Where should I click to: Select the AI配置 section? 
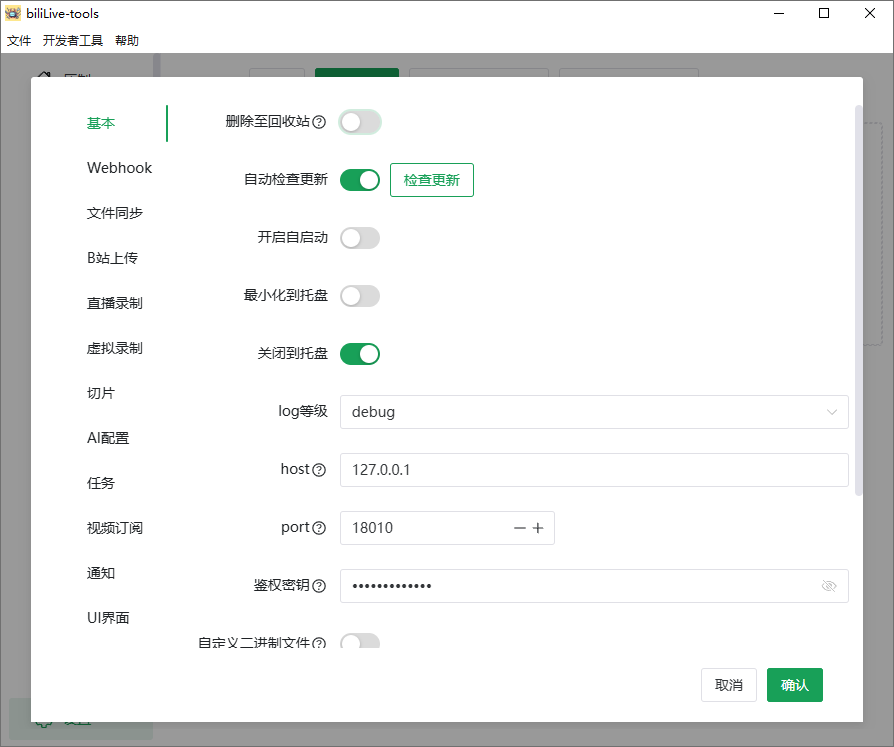[x=105, y=437]
